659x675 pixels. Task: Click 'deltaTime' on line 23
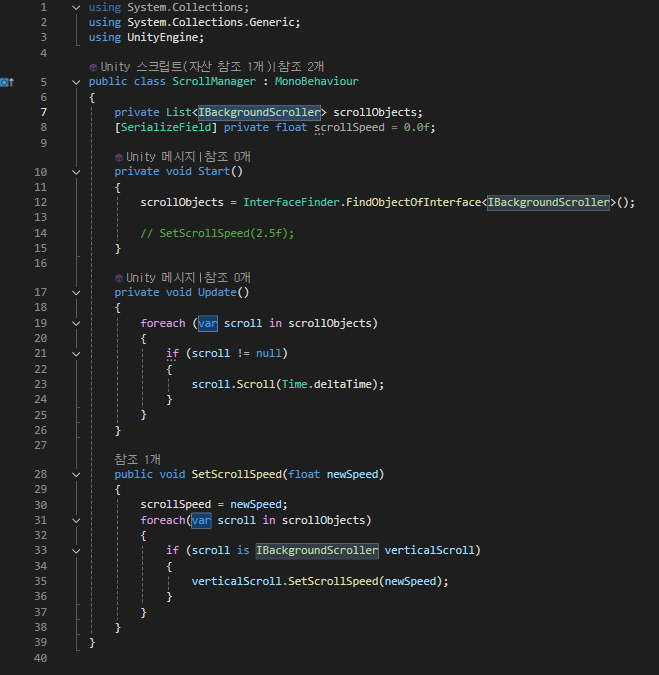point(343,384)
